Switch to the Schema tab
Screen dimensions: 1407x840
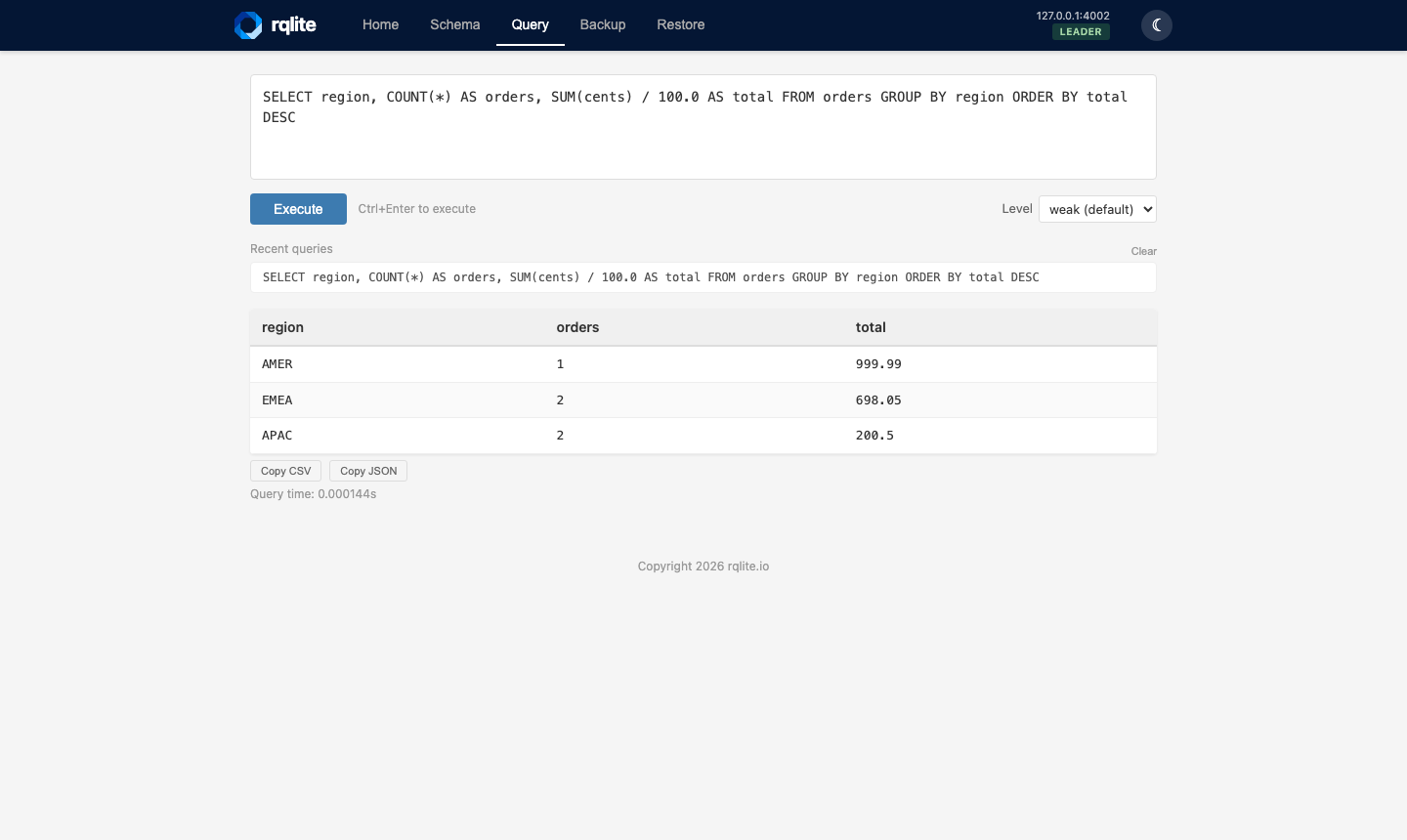[x=455, y=24]
